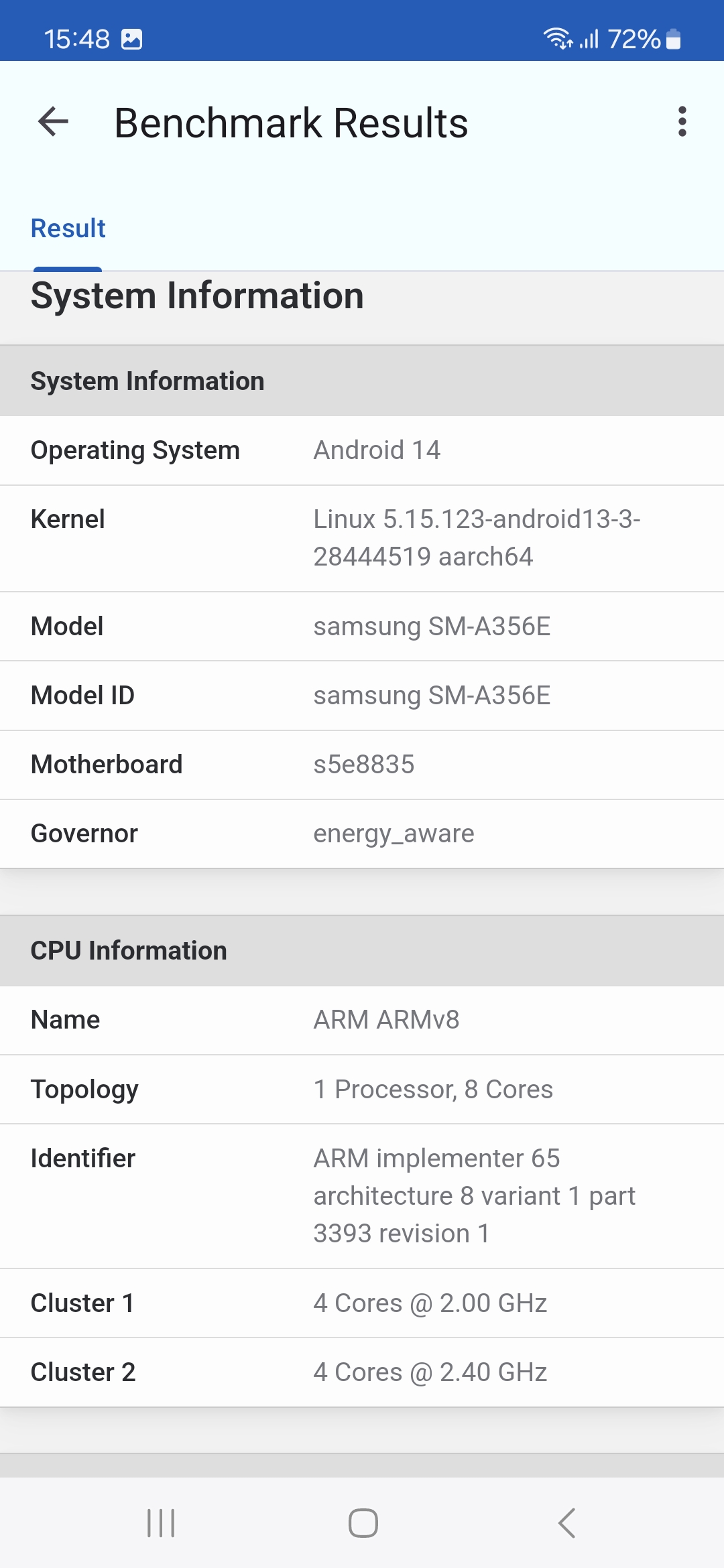
Task: Switch to the Result tab
Action: tap(68, 228)
